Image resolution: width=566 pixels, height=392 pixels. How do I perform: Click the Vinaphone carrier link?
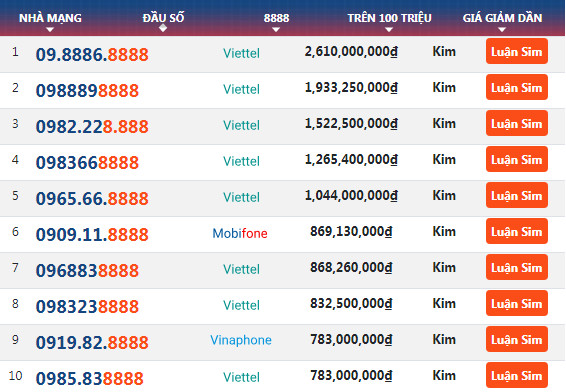241,340
